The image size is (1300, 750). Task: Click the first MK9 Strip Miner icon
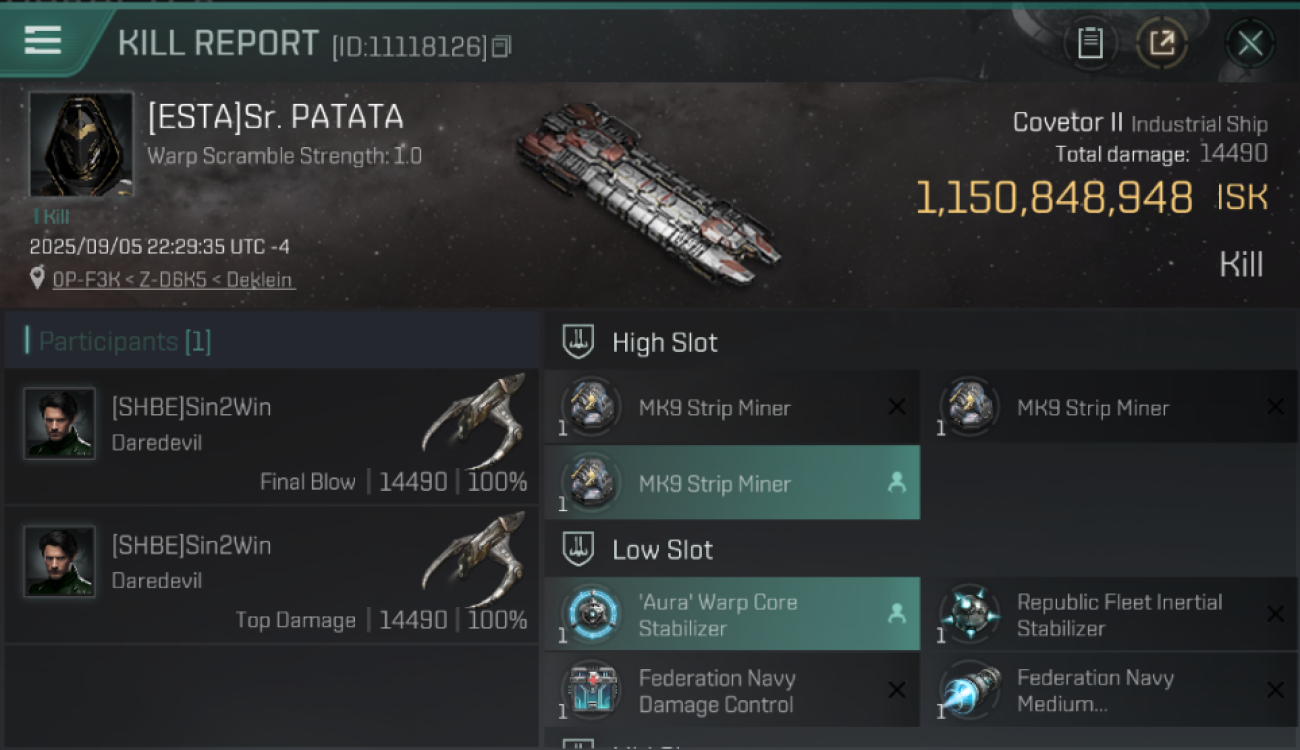(590, 407)
